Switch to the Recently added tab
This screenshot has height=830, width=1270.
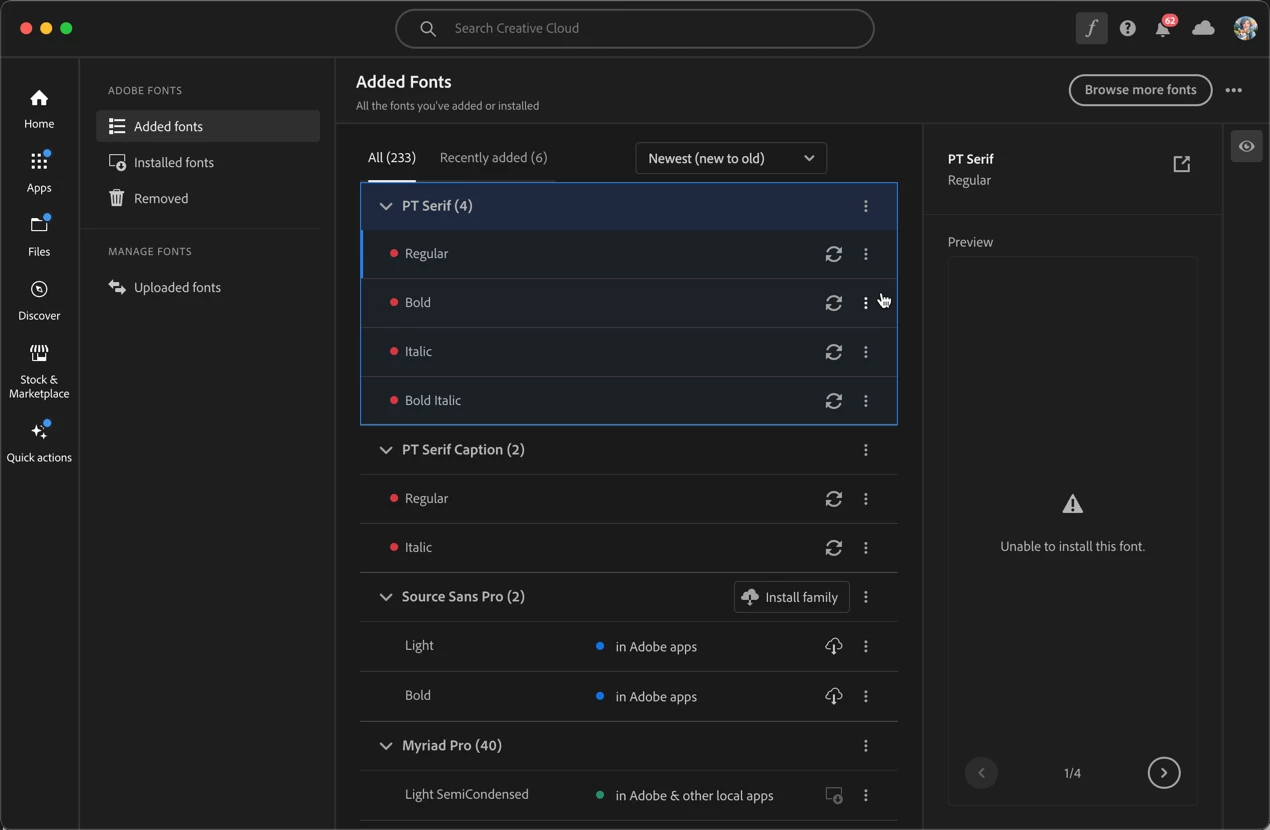493,158
